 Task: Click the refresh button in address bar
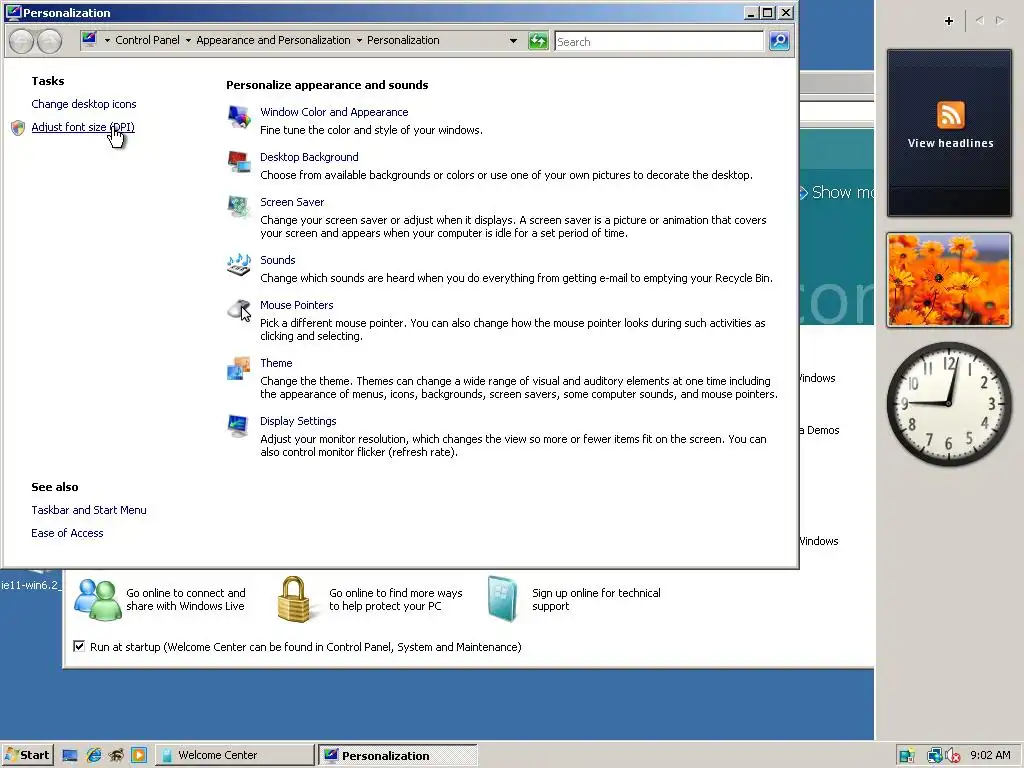(538, 41)
